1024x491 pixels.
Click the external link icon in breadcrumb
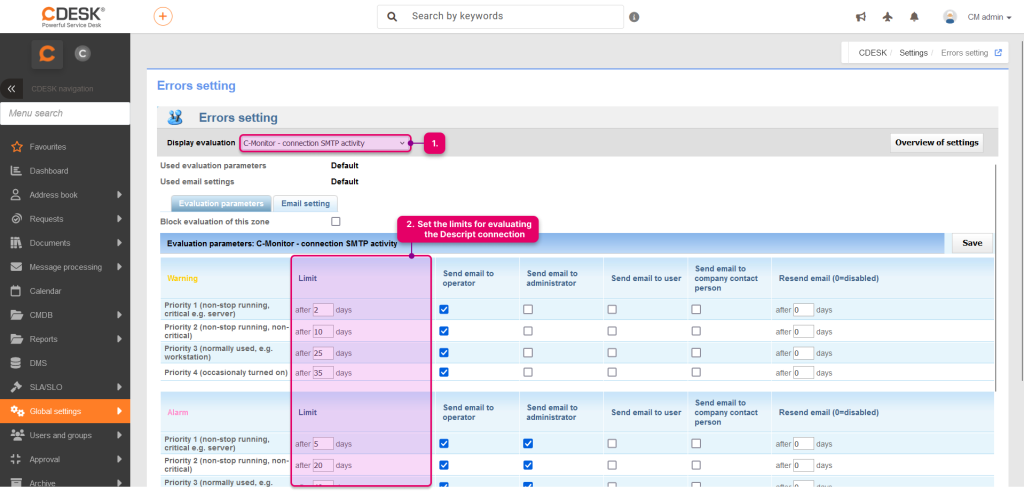click(x=998, y=53)
